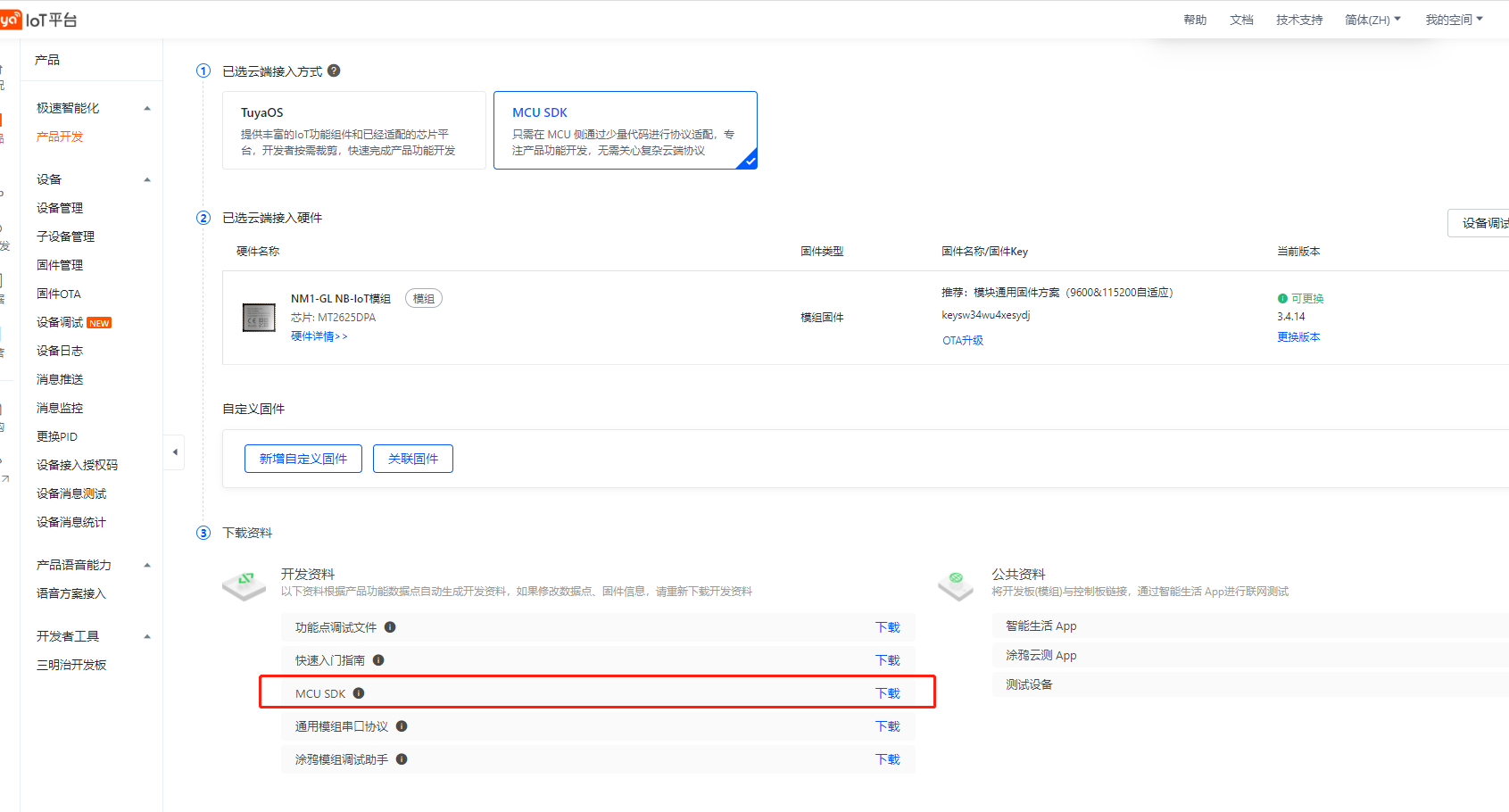Open 设备日志 in the sidebar

[60, 351]
